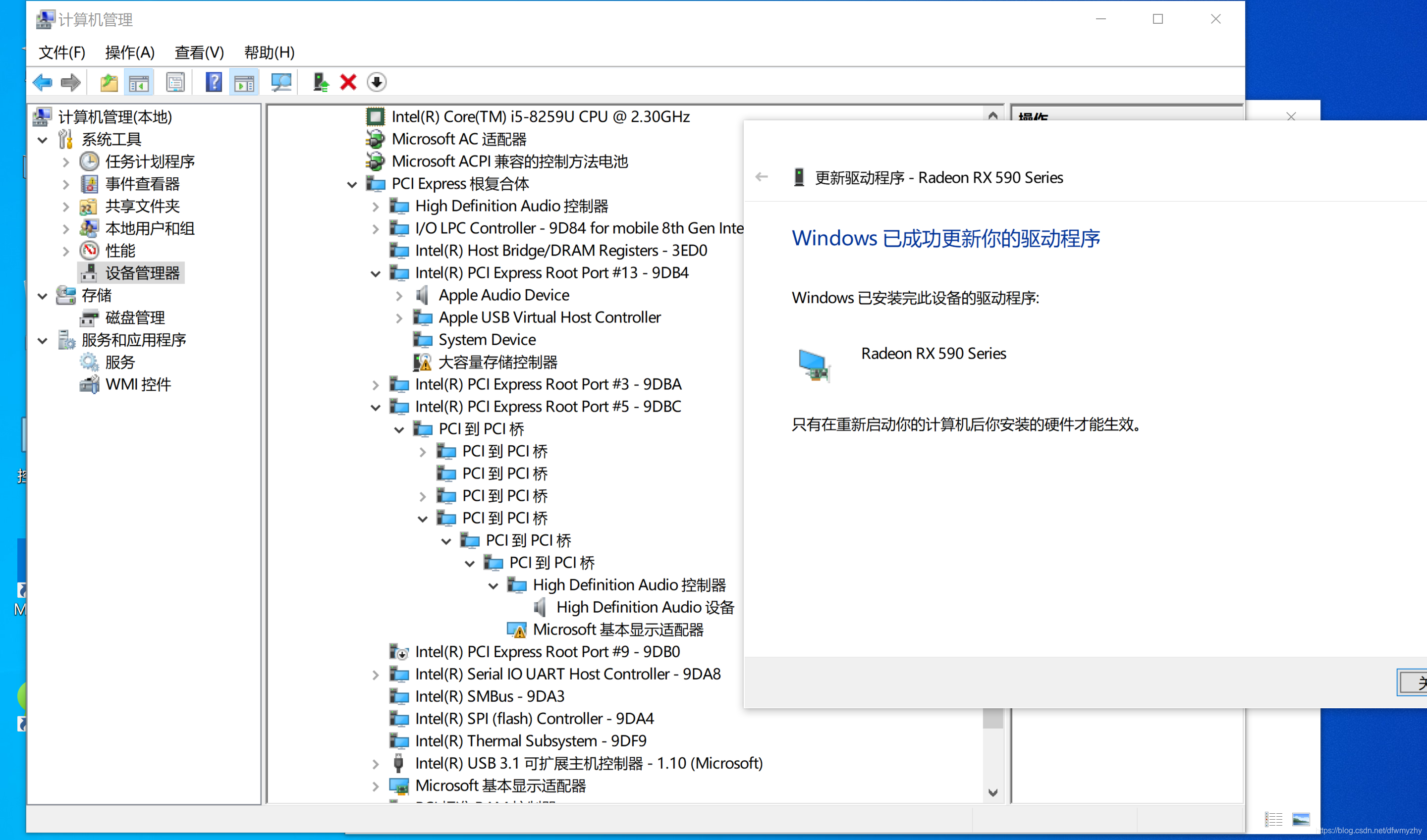
Task: Click the red X uninstall device icon
Action: [348, 83]
